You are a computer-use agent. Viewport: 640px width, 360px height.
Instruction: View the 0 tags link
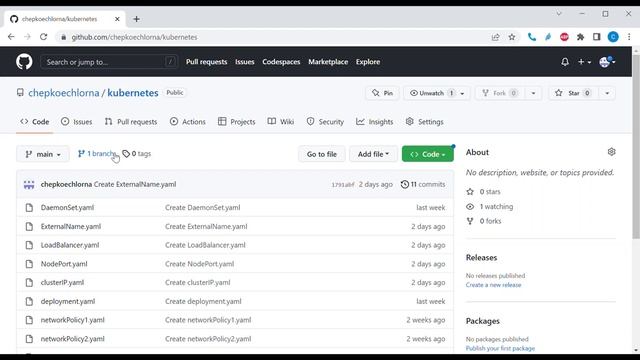pyautogui.click(x=137, y=154)
